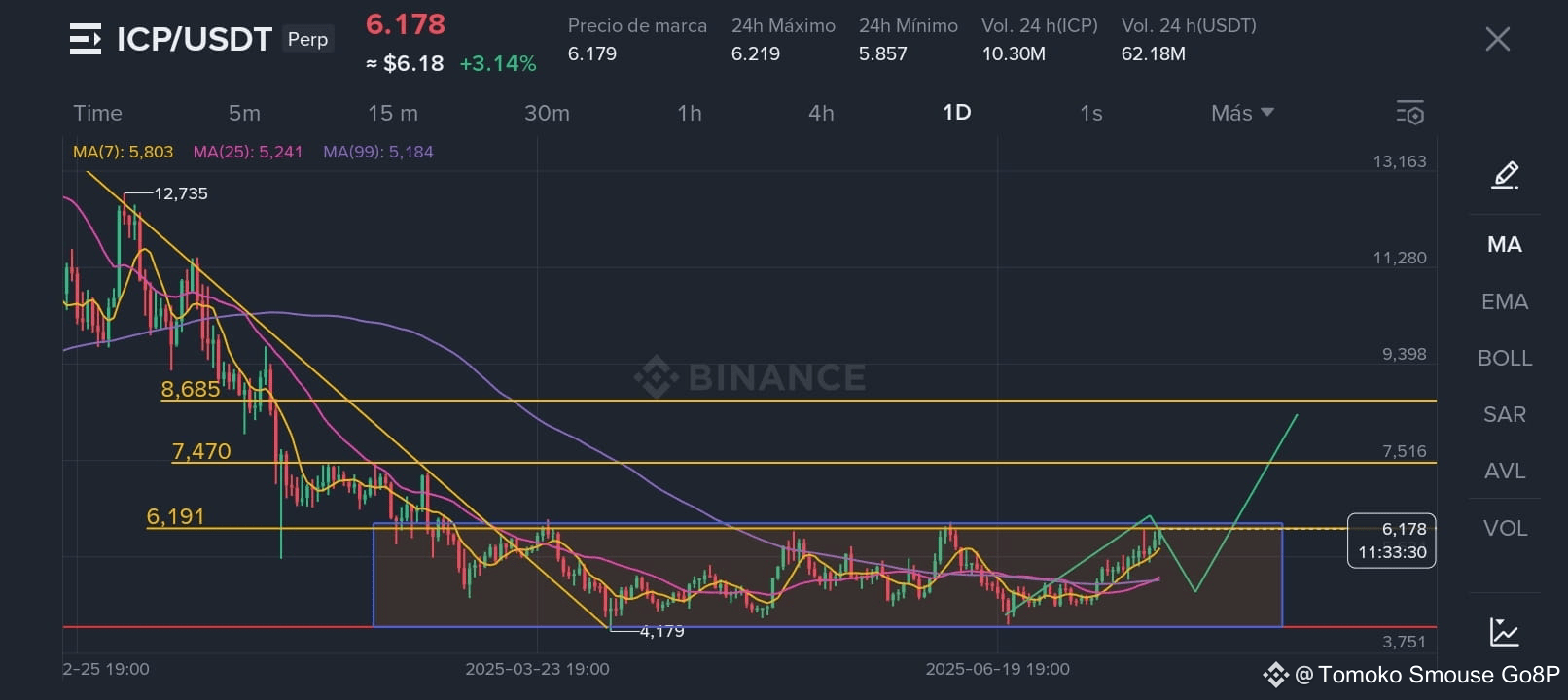1568x700 pixels.
Task: Open the ICP/USDT pair selector
Action: (195, 39)
